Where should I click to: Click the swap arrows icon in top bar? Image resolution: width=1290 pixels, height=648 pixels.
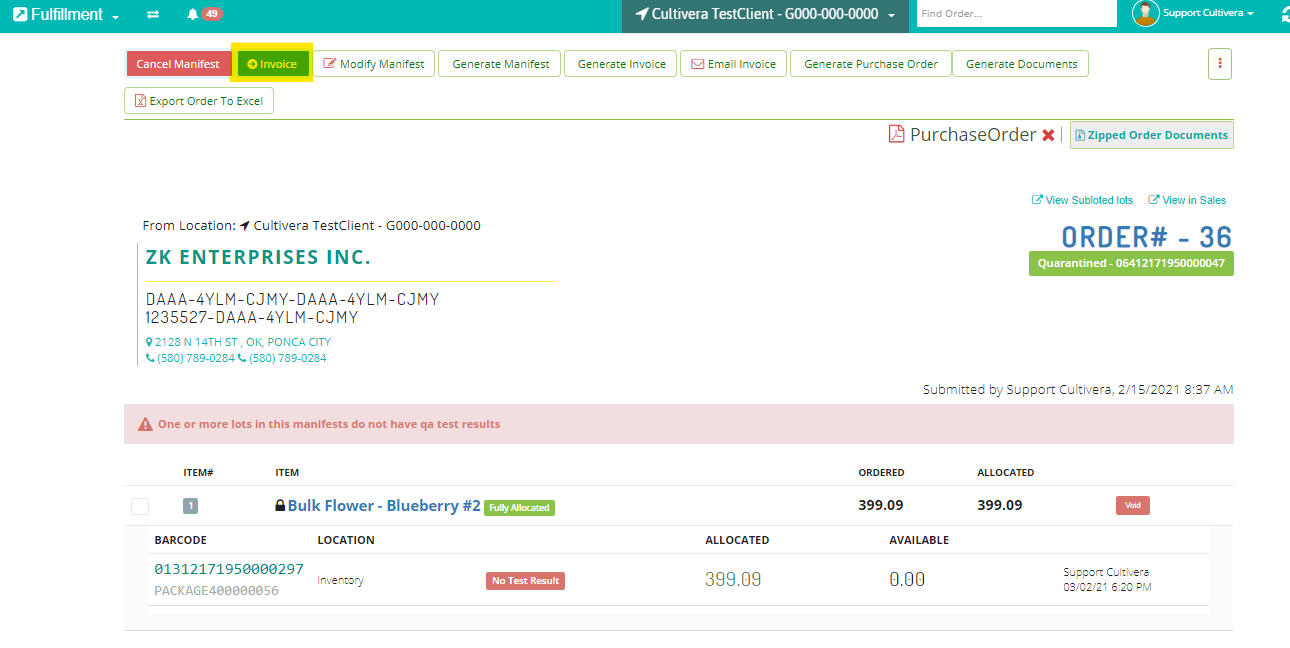coord(153,15)
